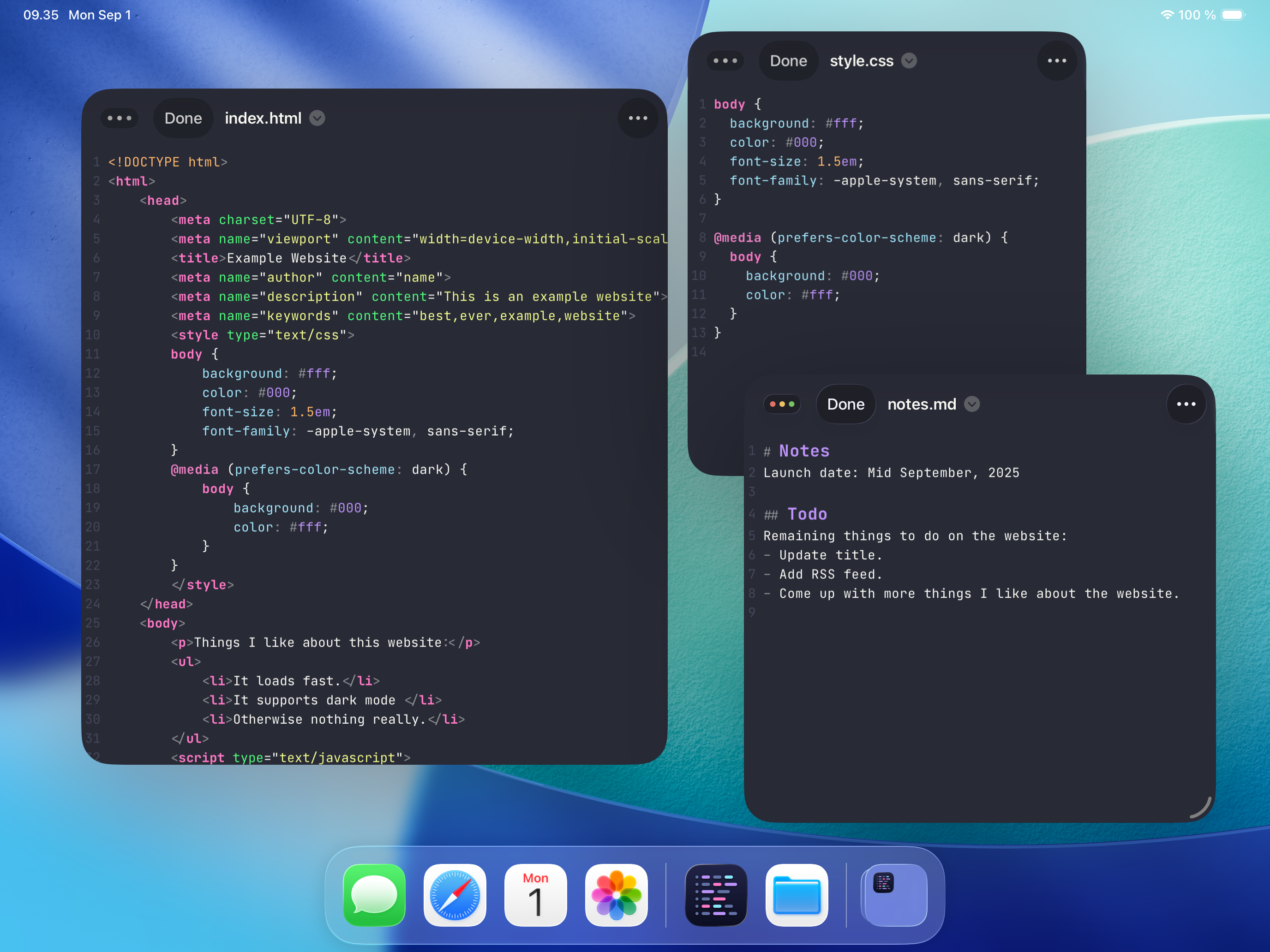Click colored traffic-light dots on notes.md window
1270x952 pixels.
(x=782, y=404)
